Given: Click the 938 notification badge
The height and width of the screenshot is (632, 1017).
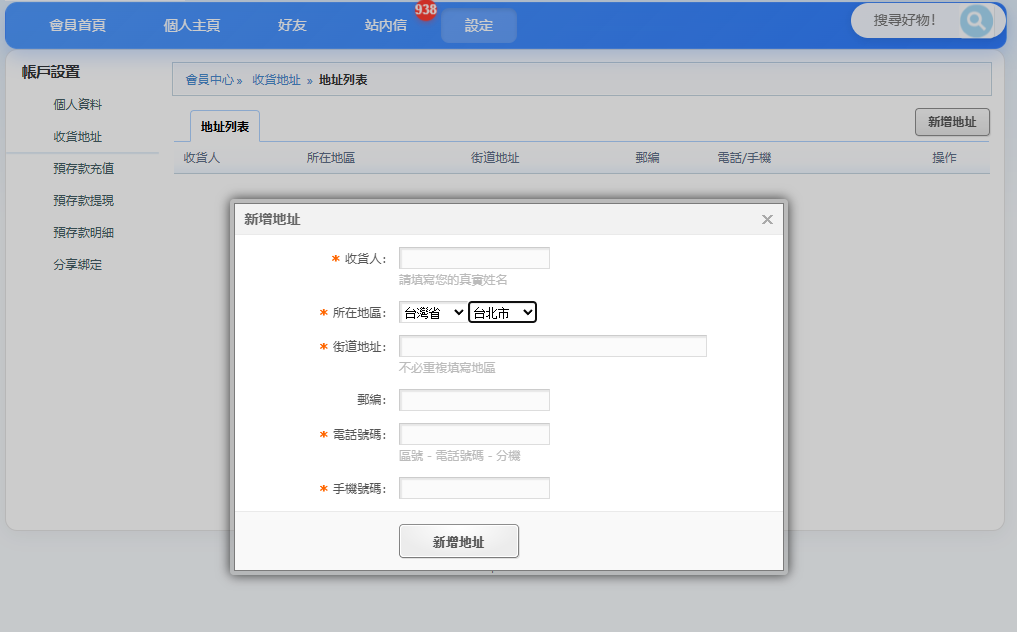Looking at the screenshot, I should coord(426,10).
